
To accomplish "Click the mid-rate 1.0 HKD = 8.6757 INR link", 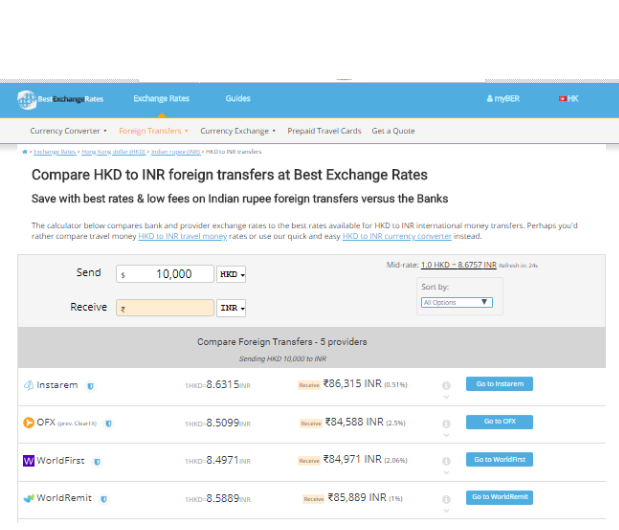I will click(459, 265).
